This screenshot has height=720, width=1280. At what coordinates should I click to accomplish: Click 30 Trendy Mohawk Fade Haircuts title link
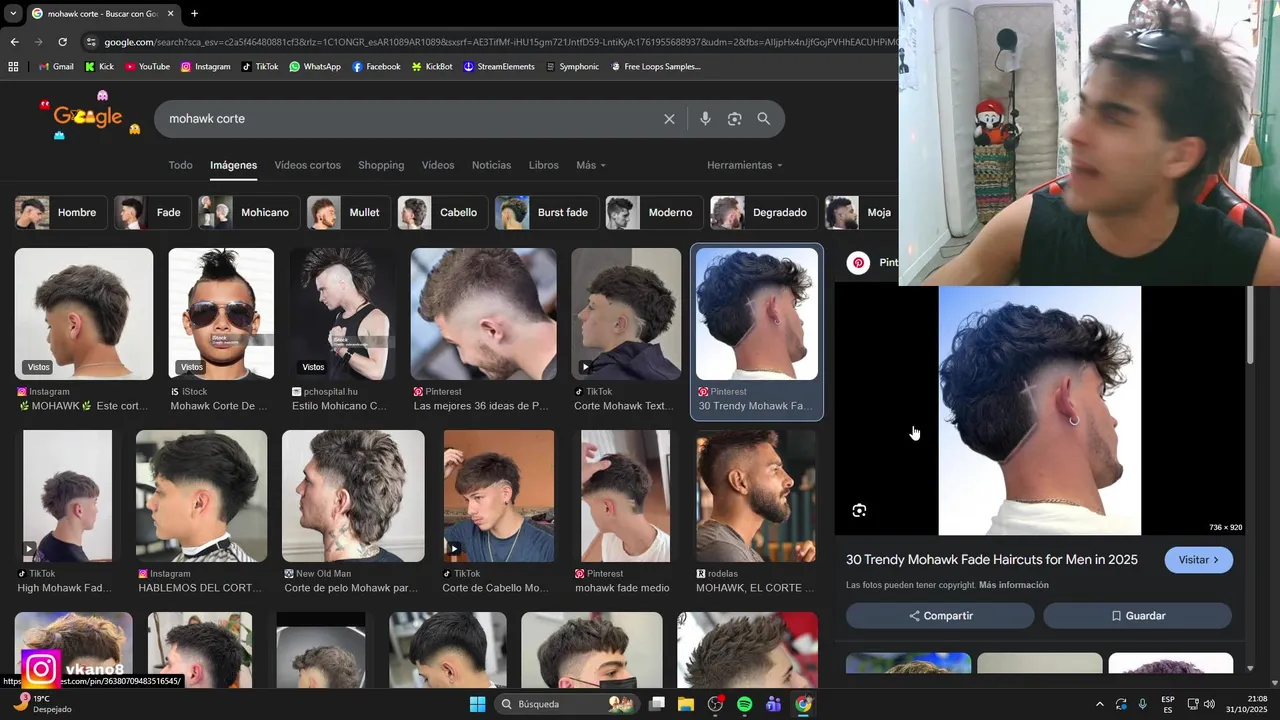992,560
